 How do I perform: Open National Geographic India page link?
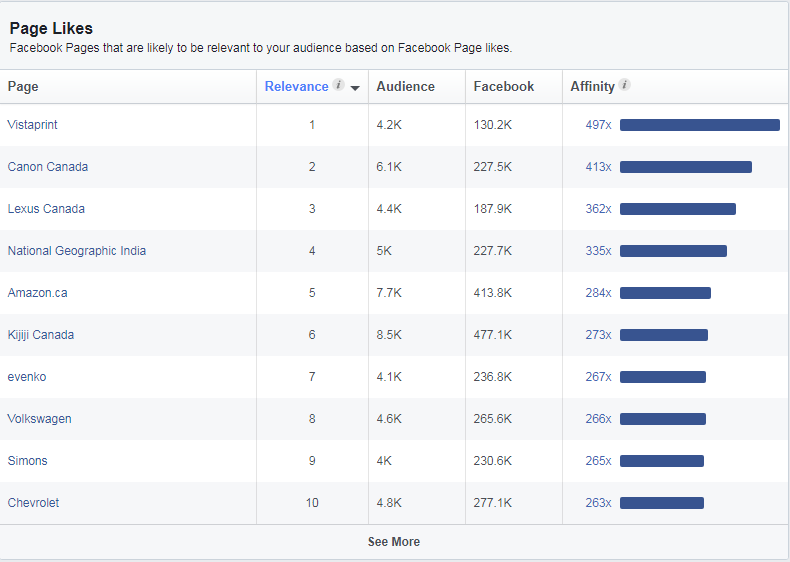click(x=77, y=251)
